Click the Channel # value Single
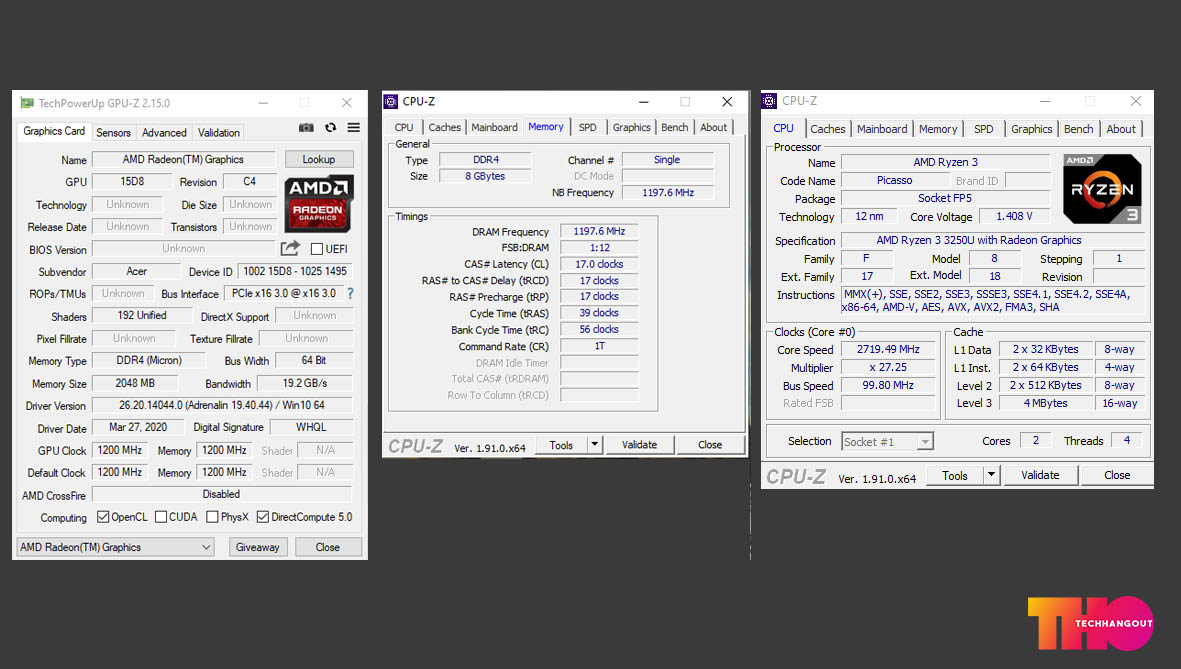Image resolution: width=1181 pixels, height=669 pixels. tap(667, 160)
